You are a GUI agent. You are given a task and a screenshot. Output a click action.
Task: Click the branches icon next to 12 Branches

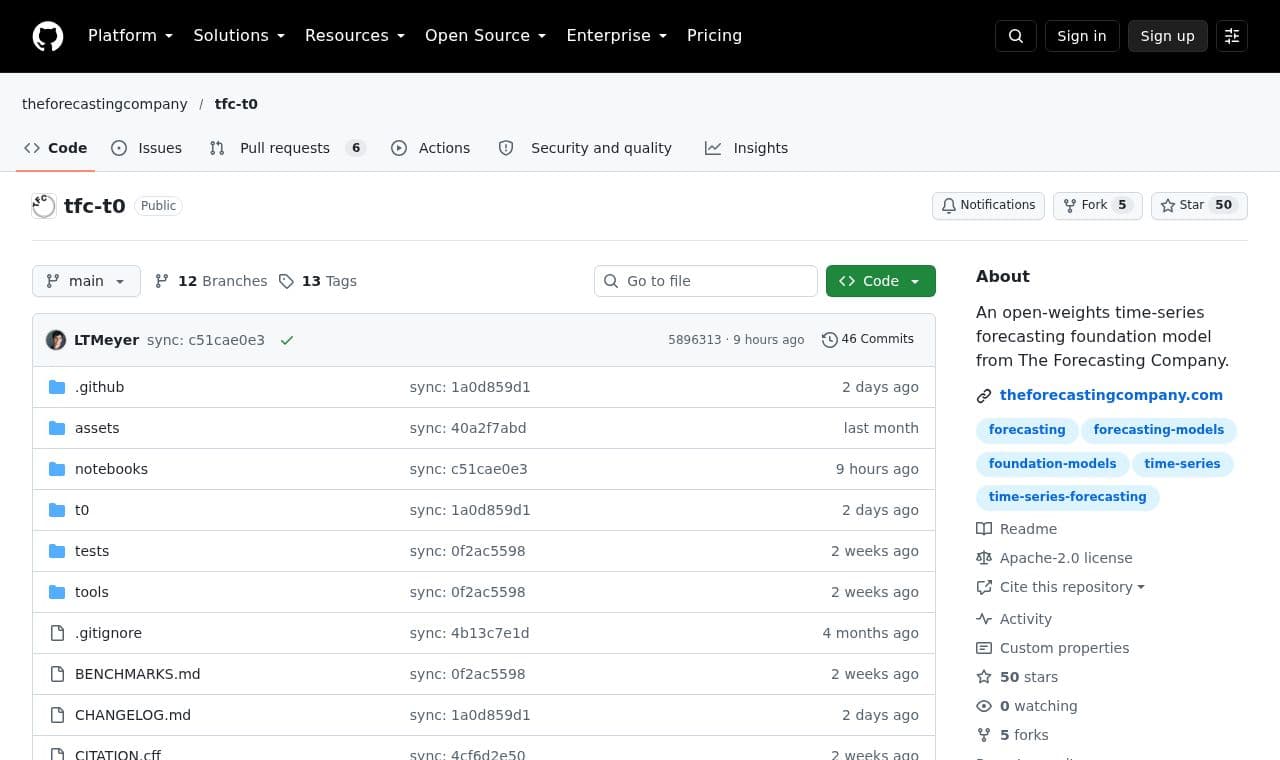coord(162,281)
